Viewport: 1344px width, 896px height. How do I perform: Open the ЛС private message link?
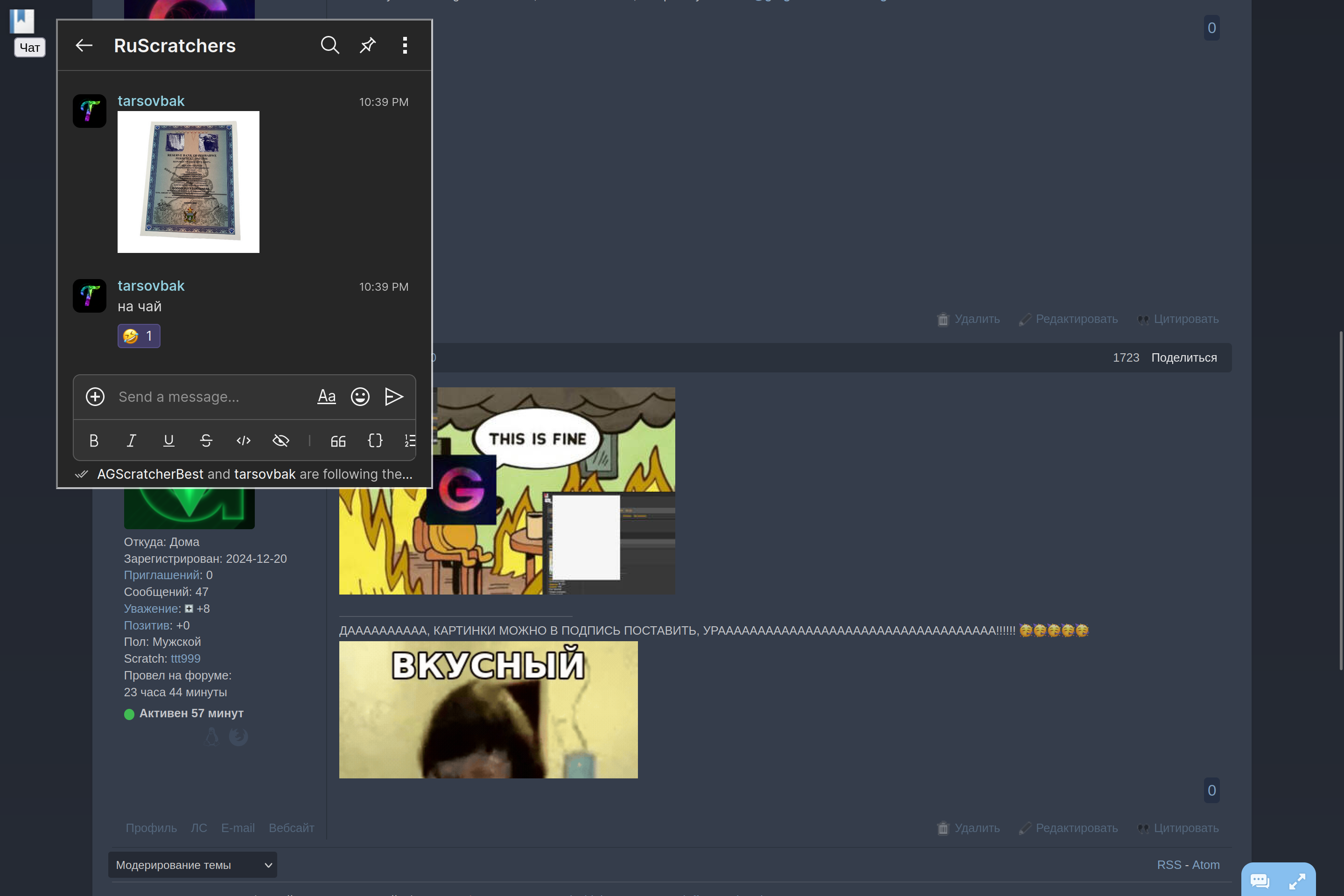198,828
